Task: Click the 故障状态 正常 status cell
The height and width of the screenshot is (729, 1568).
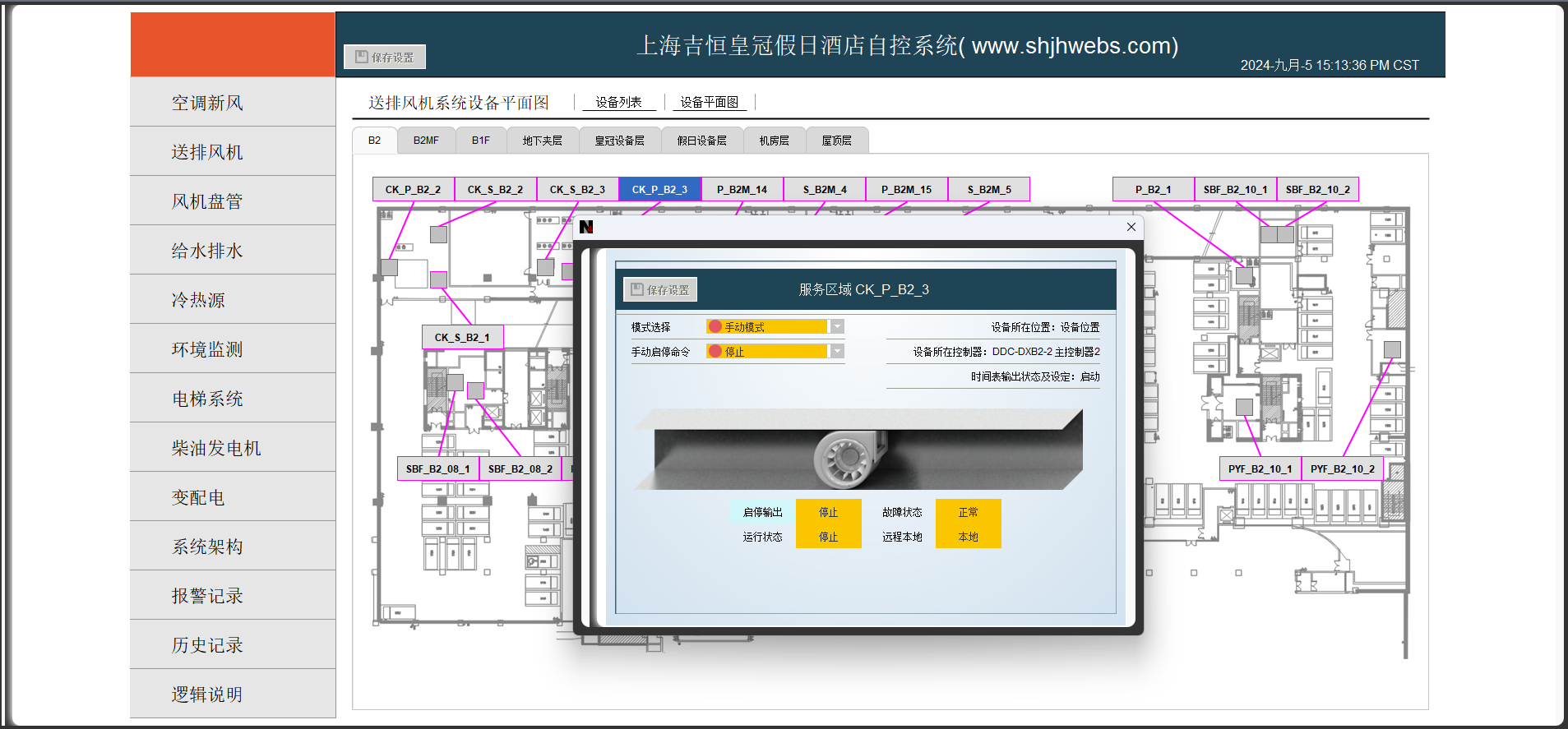Action: (969, 511)
